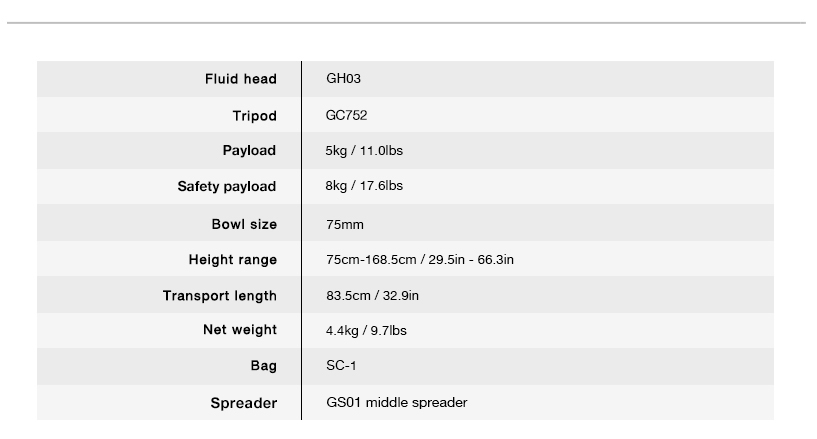Click the Net weight label
Image resolution: width=817 pixels, height=439 pixels.
(x=240, y=330)
